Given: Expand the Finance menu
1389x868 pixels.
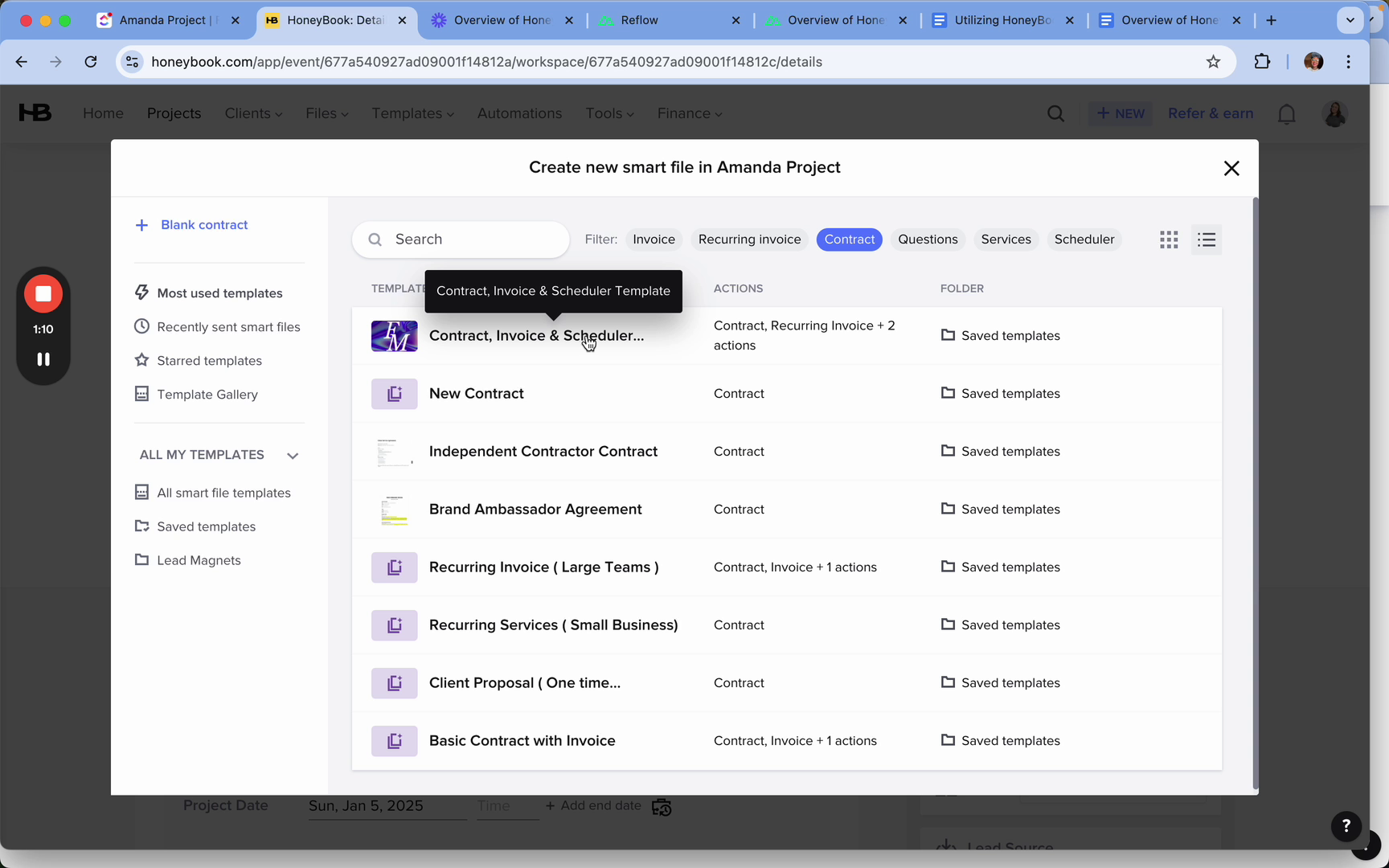Looking at the screenshot, I should pyautogui.click(x=689, y=113).
